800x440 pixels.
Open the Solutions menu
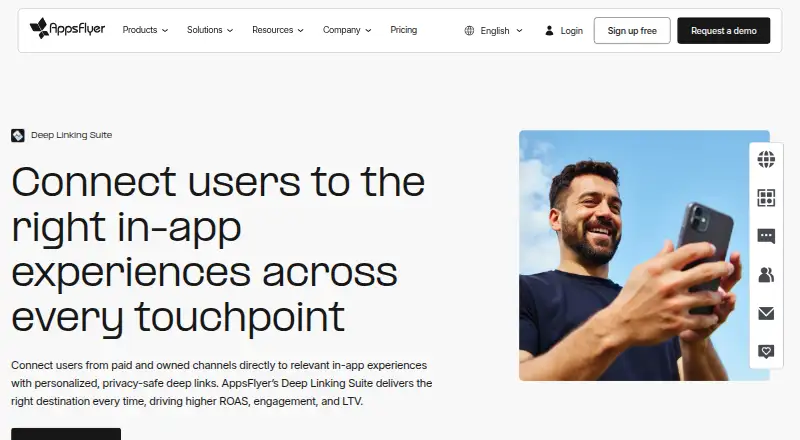[x=205, y=30]
